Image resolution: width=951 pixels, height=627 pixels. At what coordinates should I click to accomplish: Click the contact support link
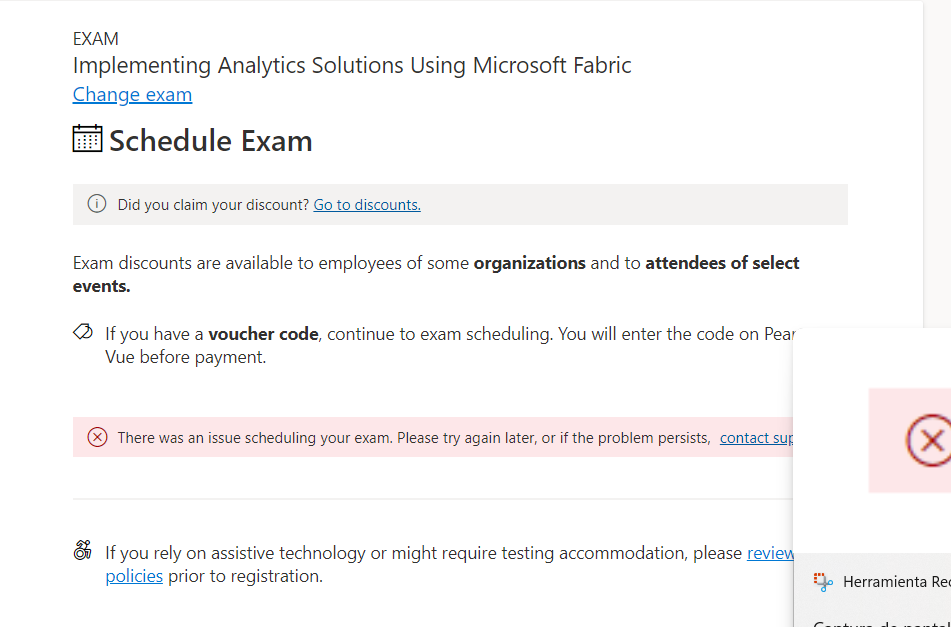coord(757,437)
